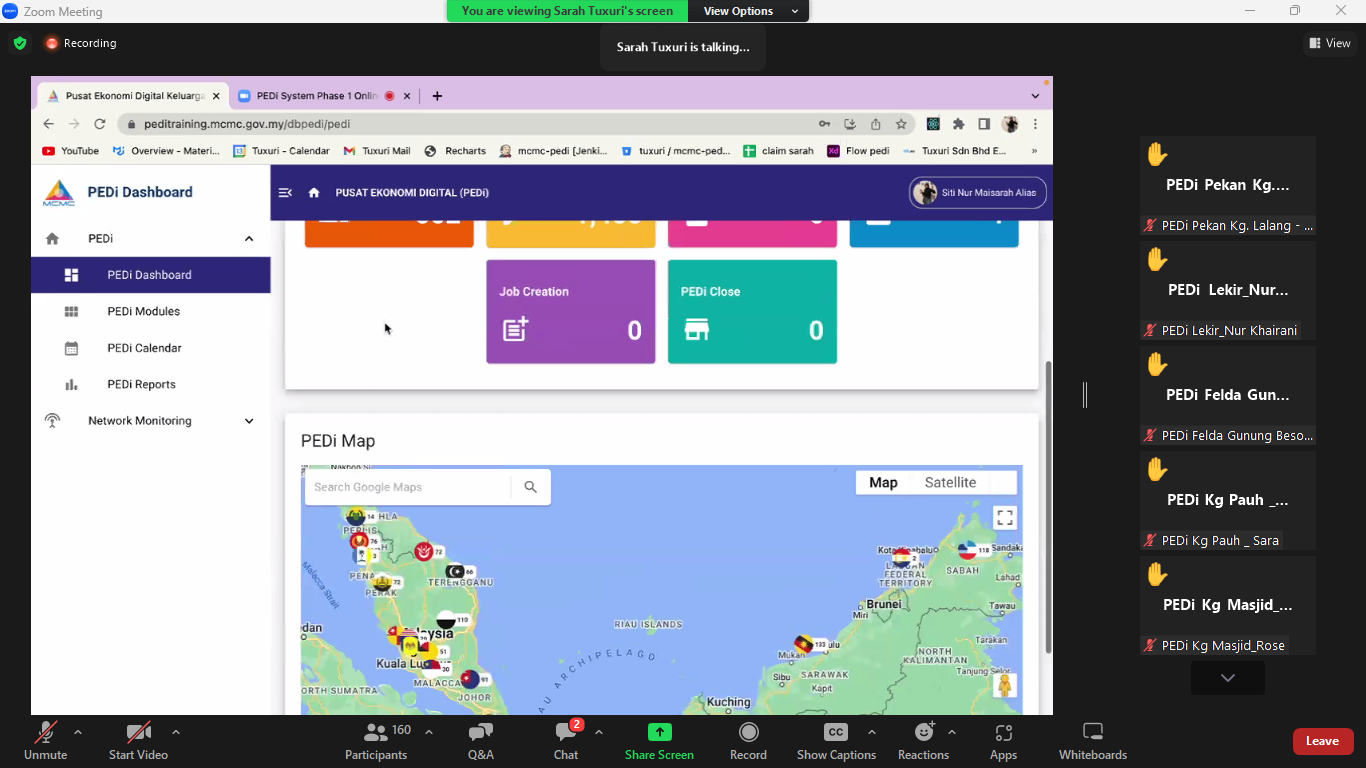Open video options arrow next to Start Video
1366x768 pixels.
click(176, 732)
